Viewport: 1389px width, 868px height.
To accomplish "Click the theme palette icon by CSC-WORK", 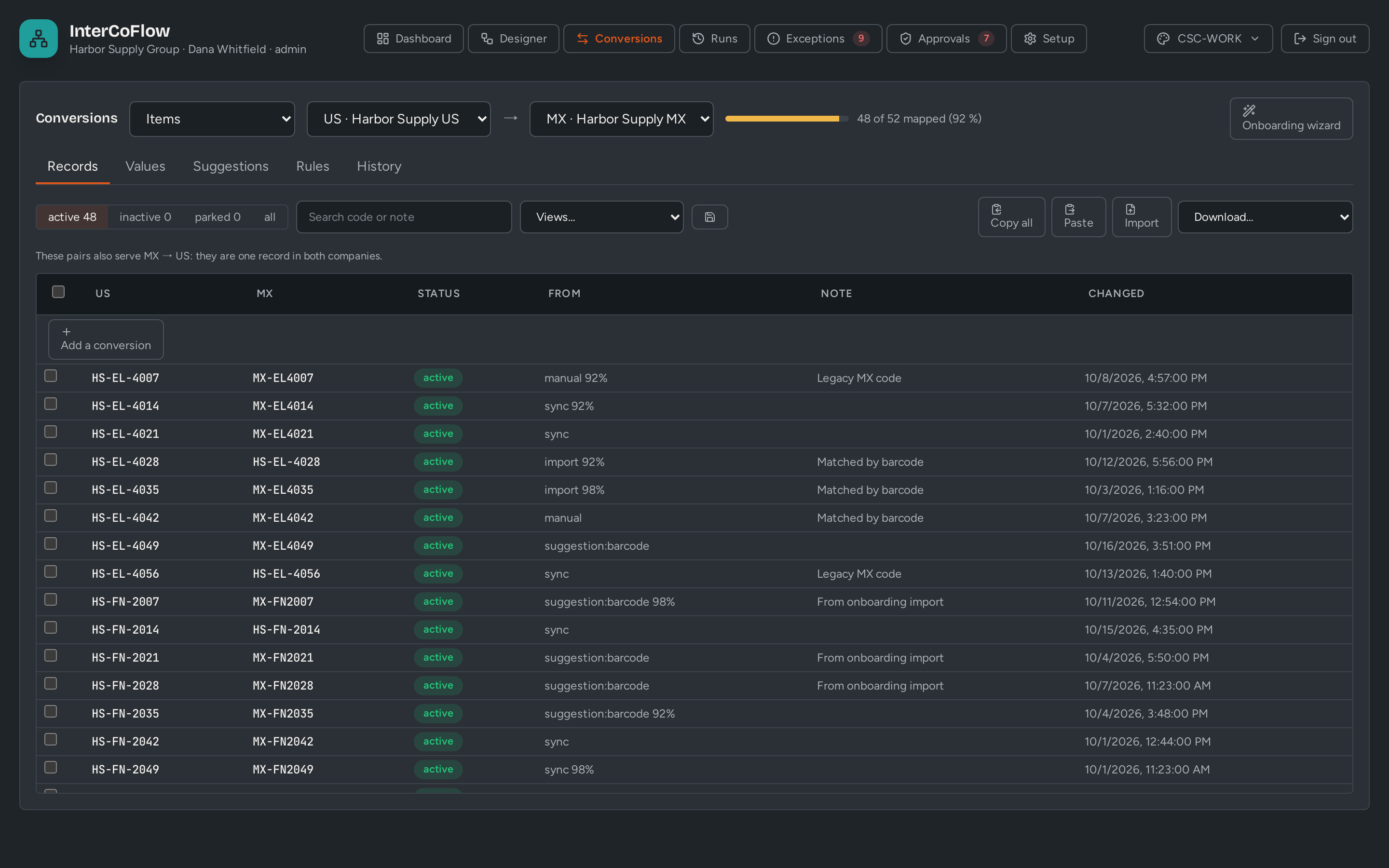I will point(1163,39).
